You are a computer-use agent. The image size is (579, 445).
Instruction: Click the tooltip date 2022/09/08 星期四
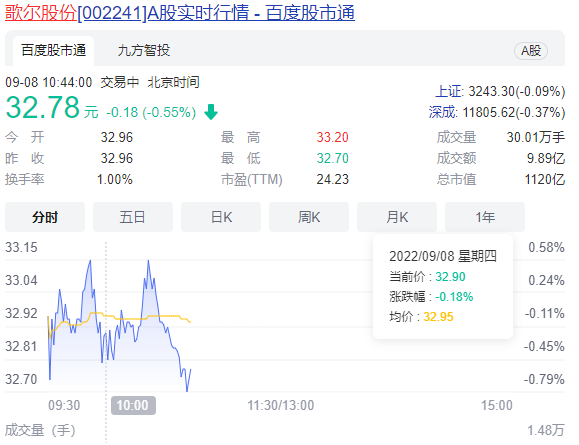point(443,256)
